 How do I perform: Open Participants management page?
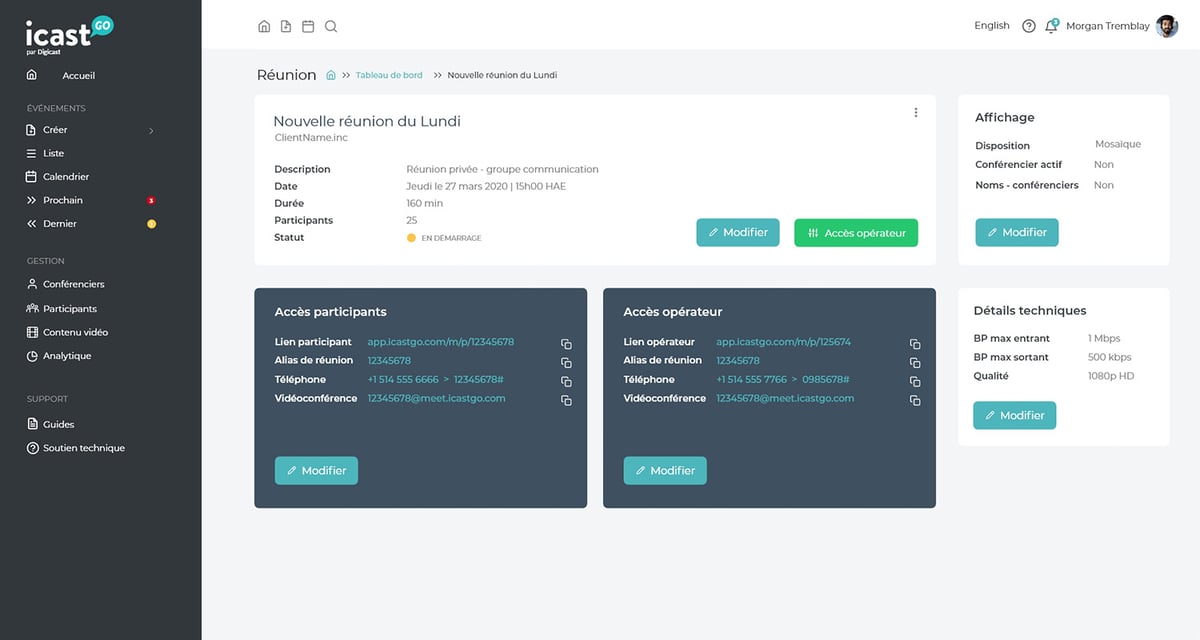[x=70, y=309]
